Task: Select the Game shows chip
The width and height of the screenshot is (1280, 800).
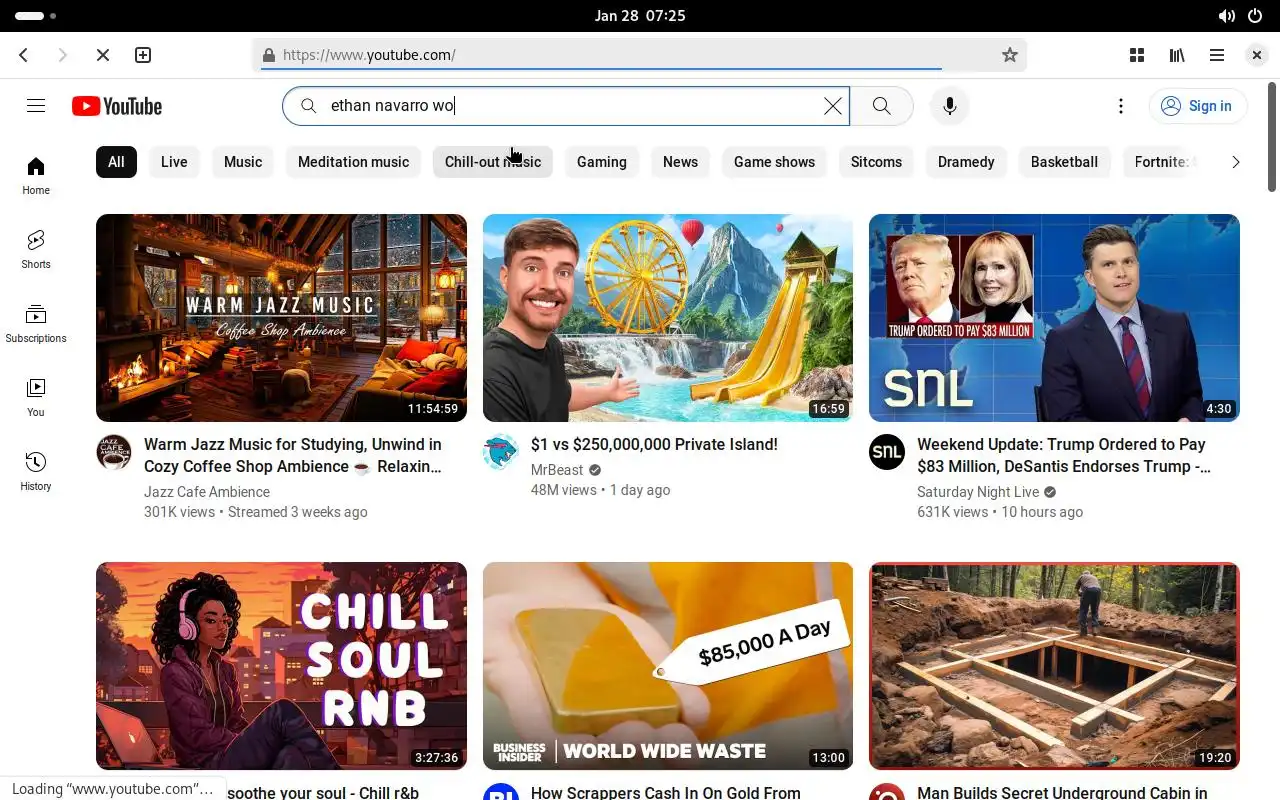Action: click(x=774, y=162)
